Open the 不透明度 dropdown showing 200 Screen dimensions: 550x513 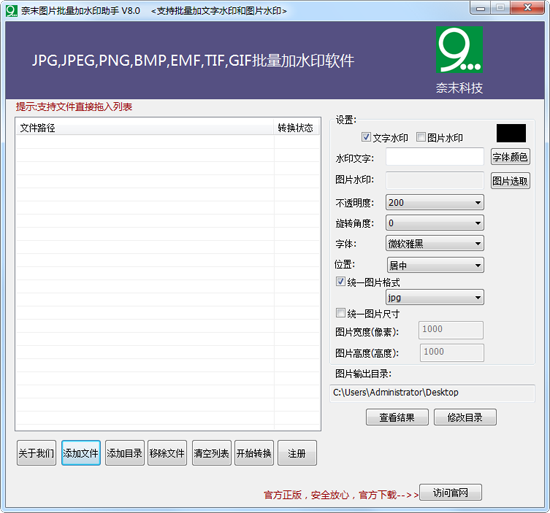[x=435, y=203]
